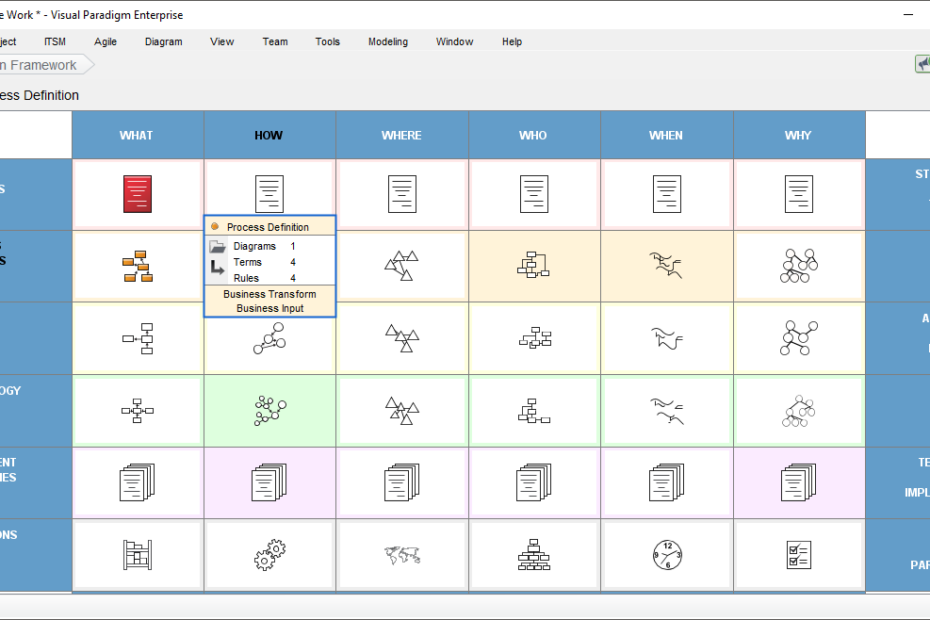This screenshot has height=620, width=930.
Task: Click the checklist icon under WHY
Action: 798,555
